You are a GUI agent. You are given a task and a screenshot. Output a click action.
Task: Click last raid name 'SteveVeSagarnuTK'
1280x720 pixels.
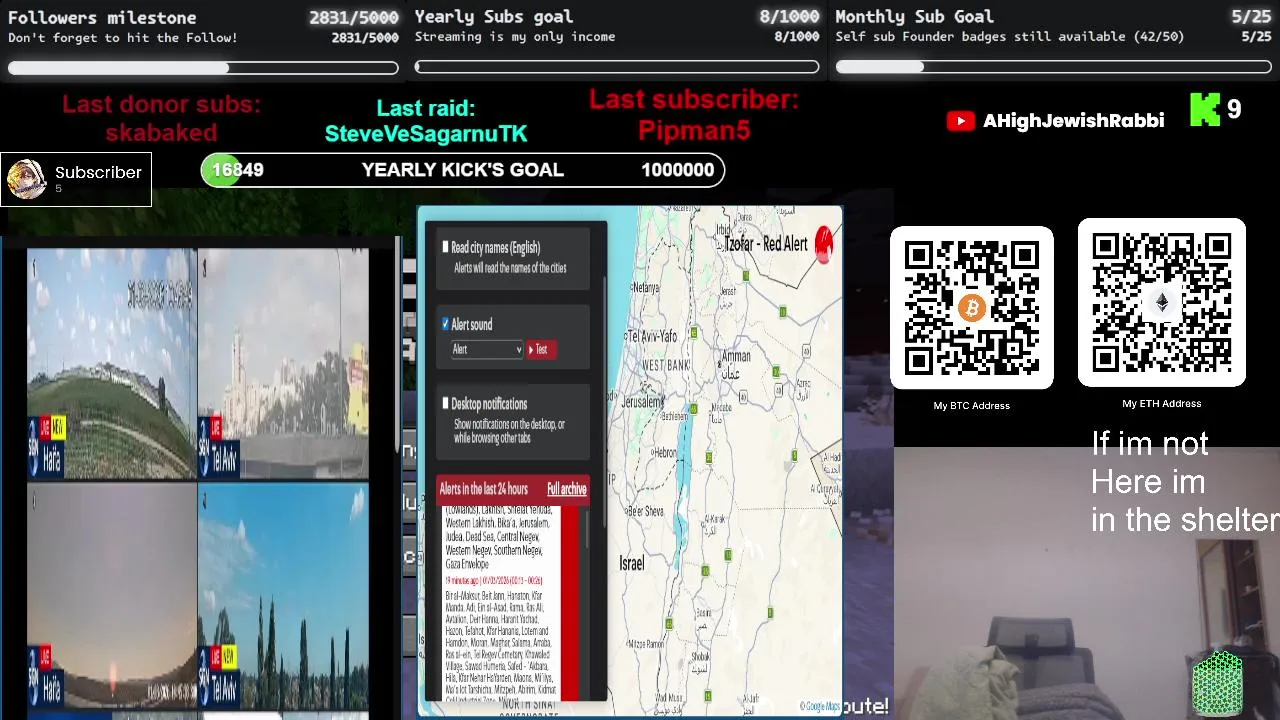[x=426, y=133]
